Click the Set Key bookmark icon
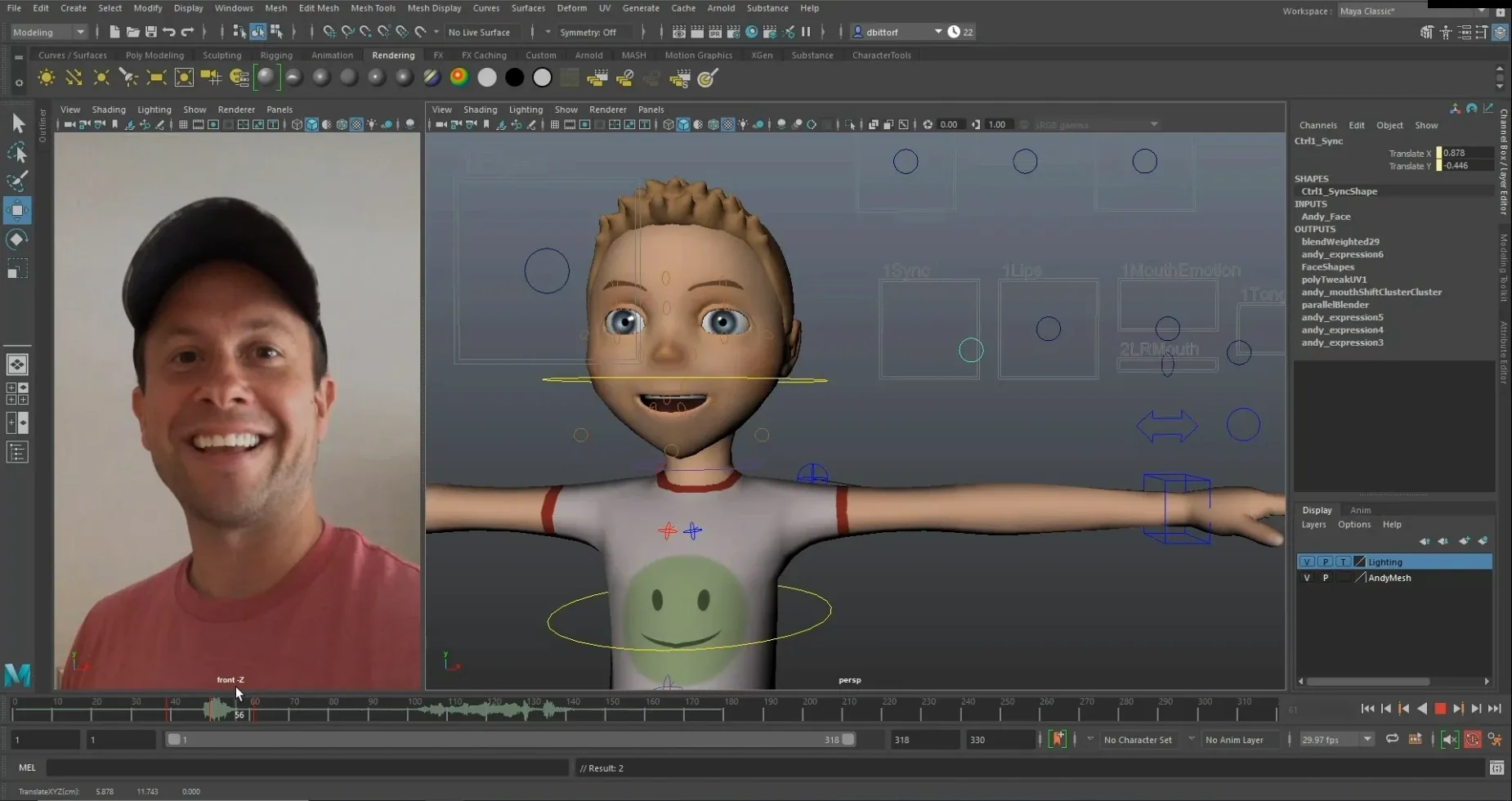This screenshot has width=1512, height=801. (x=1058, y=740)
